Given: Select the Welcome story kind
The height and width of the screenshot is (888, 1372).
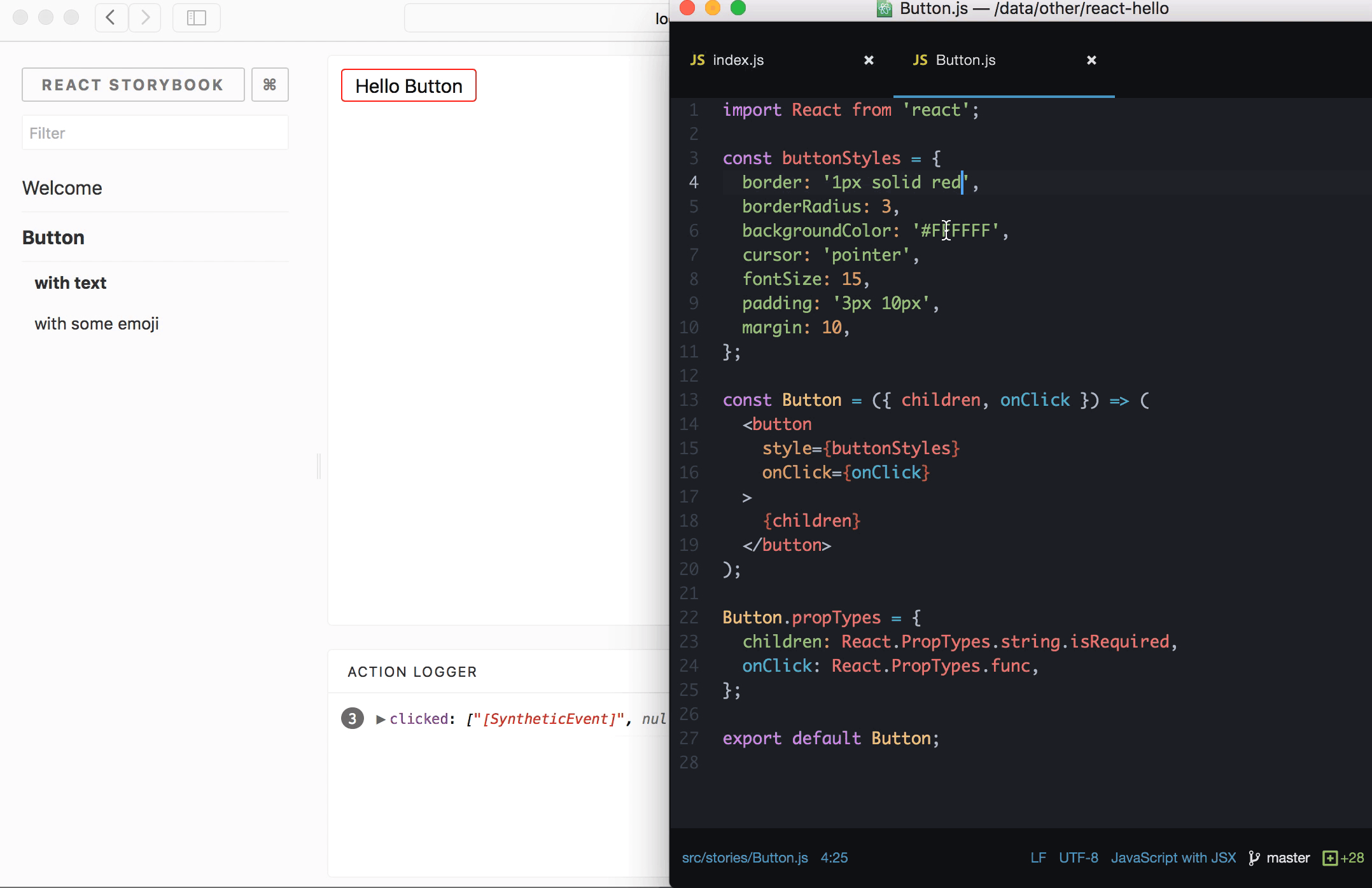Looking at the screenshot, I should pyautogui.click(x=62, y=188).
